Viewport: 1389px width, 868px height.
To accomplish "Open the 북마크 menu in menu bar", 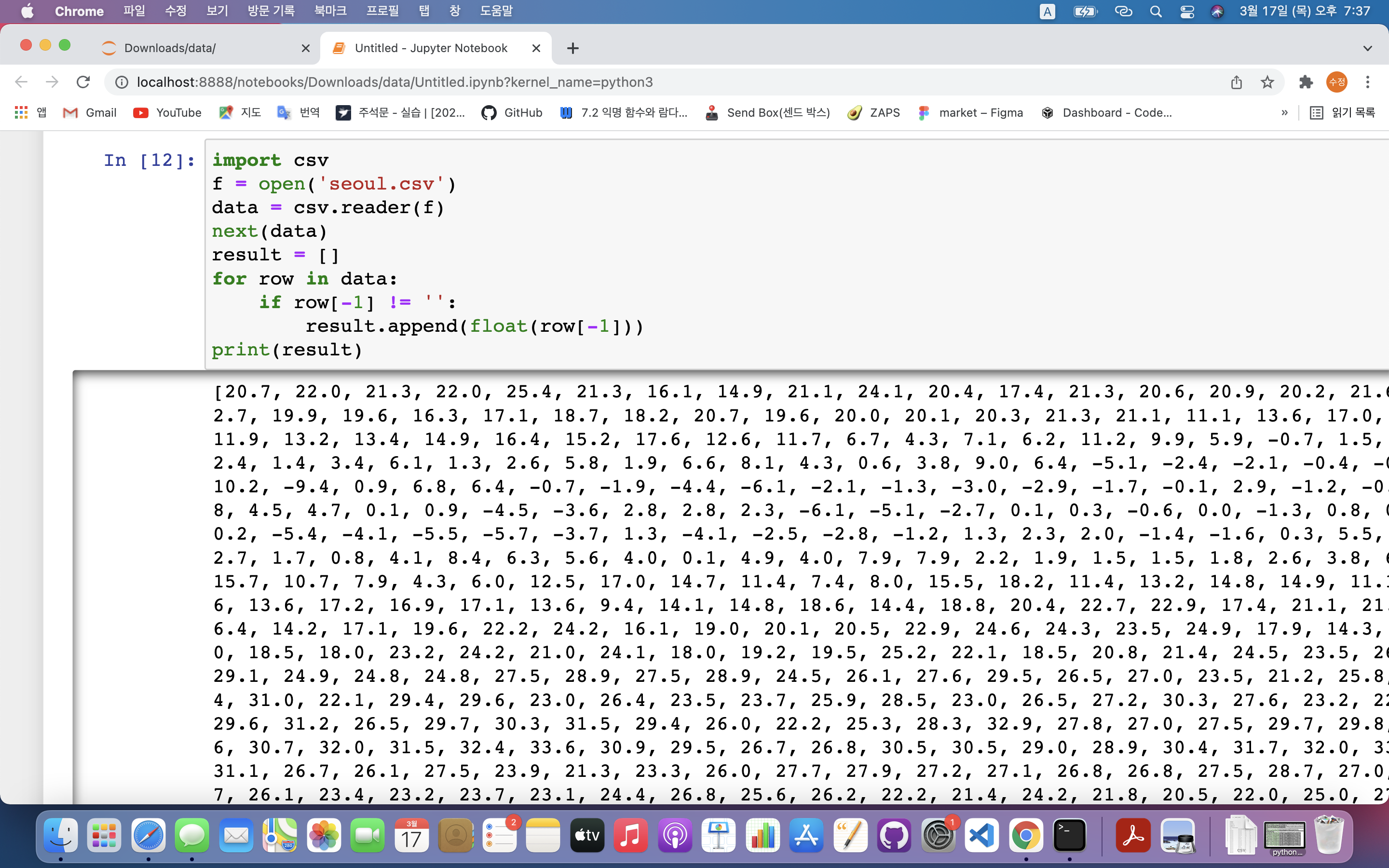I will (330, 12).
